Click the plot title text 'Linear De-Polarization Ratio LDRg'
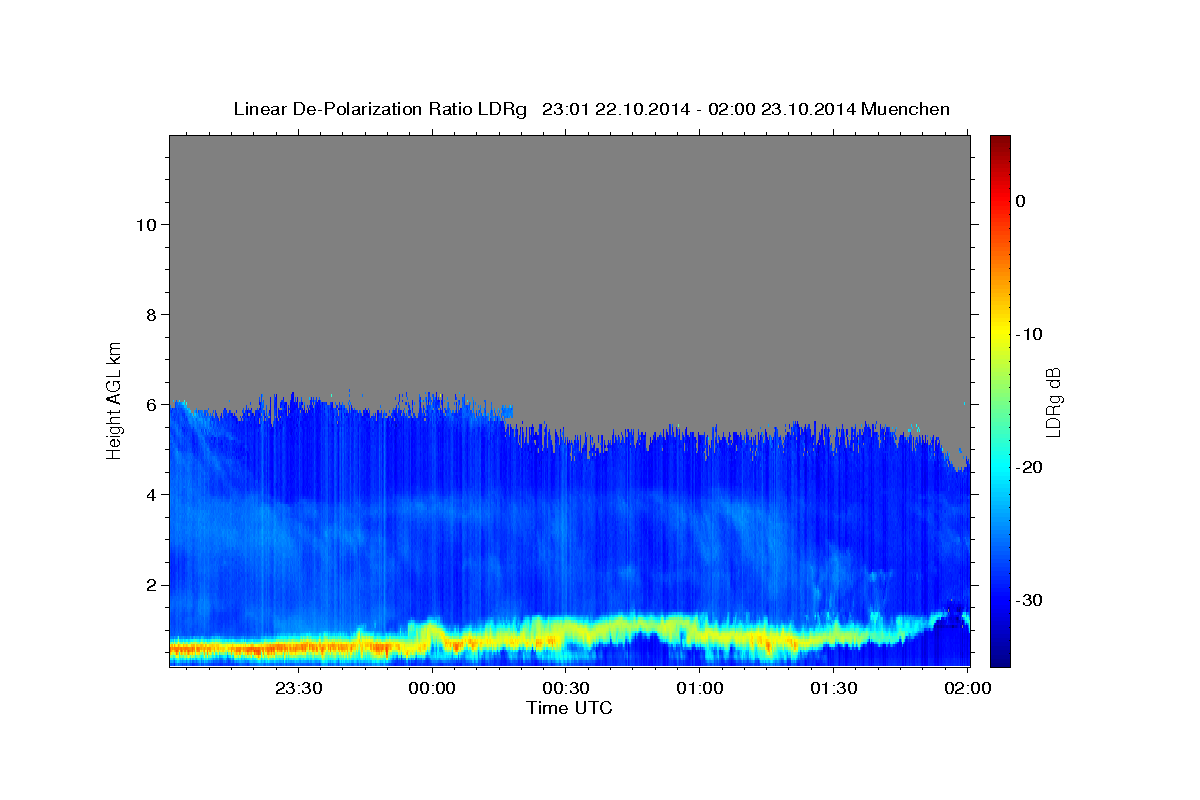Screen dimensions: 1200x800 point(380,109)
